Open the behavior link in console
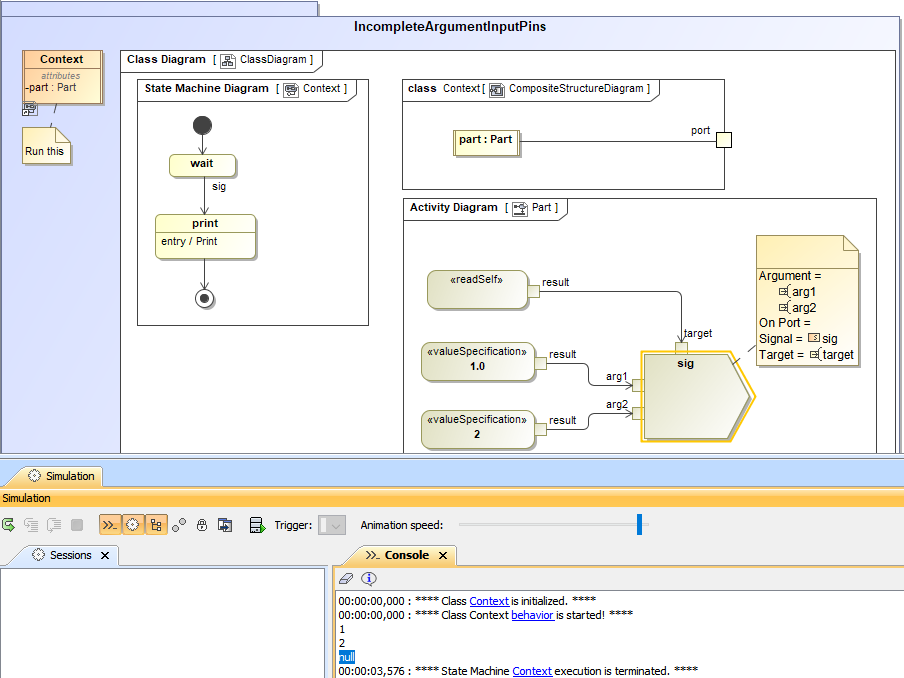 (x=532, y=615)
